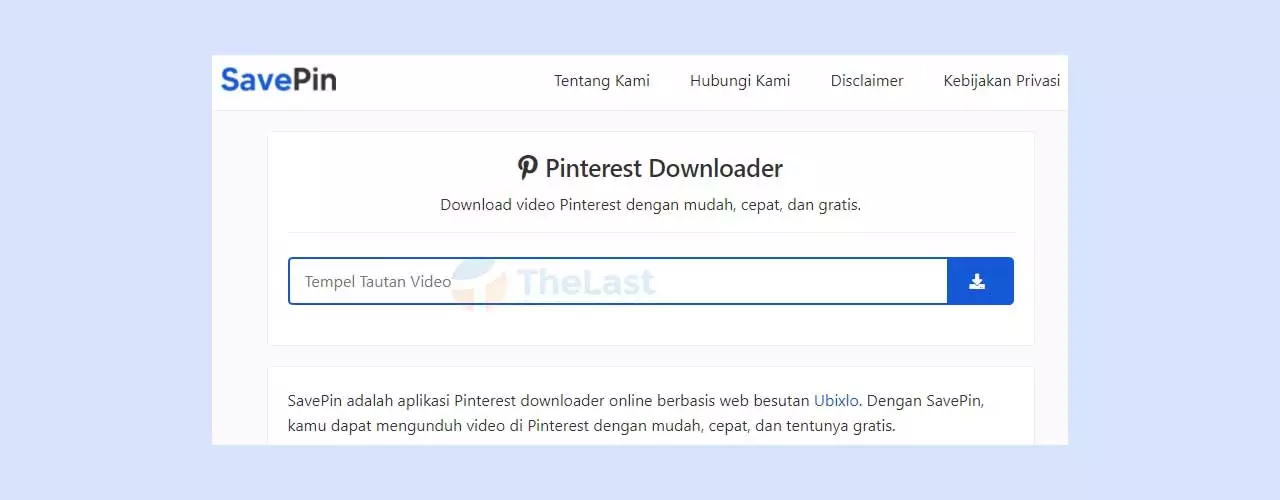Screen dimensions: 1280x500
Task: Click the Download video Pinterest subtitle text
Action: pyautogui.click(x=651, y=205)
